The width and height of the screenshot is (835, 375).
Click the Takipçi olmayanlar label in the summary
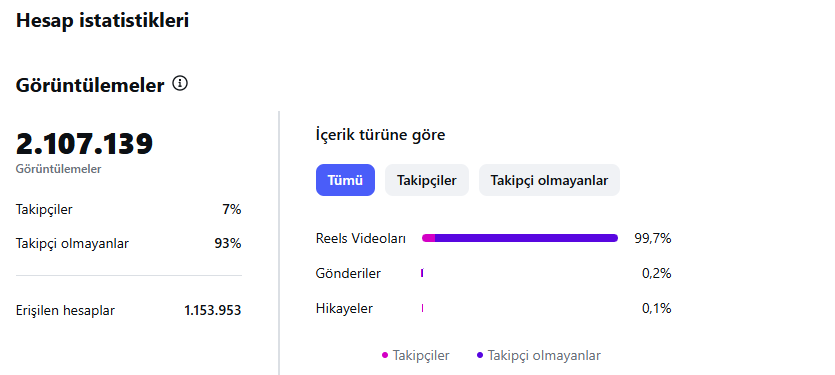pyautogui.click(x=72, y=244)
